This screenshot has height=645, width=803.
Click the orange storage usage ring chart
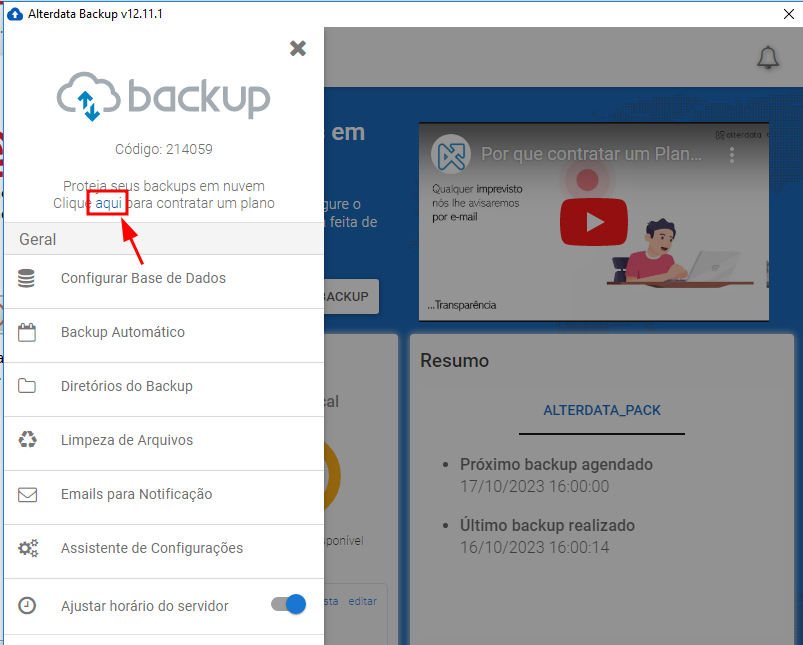332,476
